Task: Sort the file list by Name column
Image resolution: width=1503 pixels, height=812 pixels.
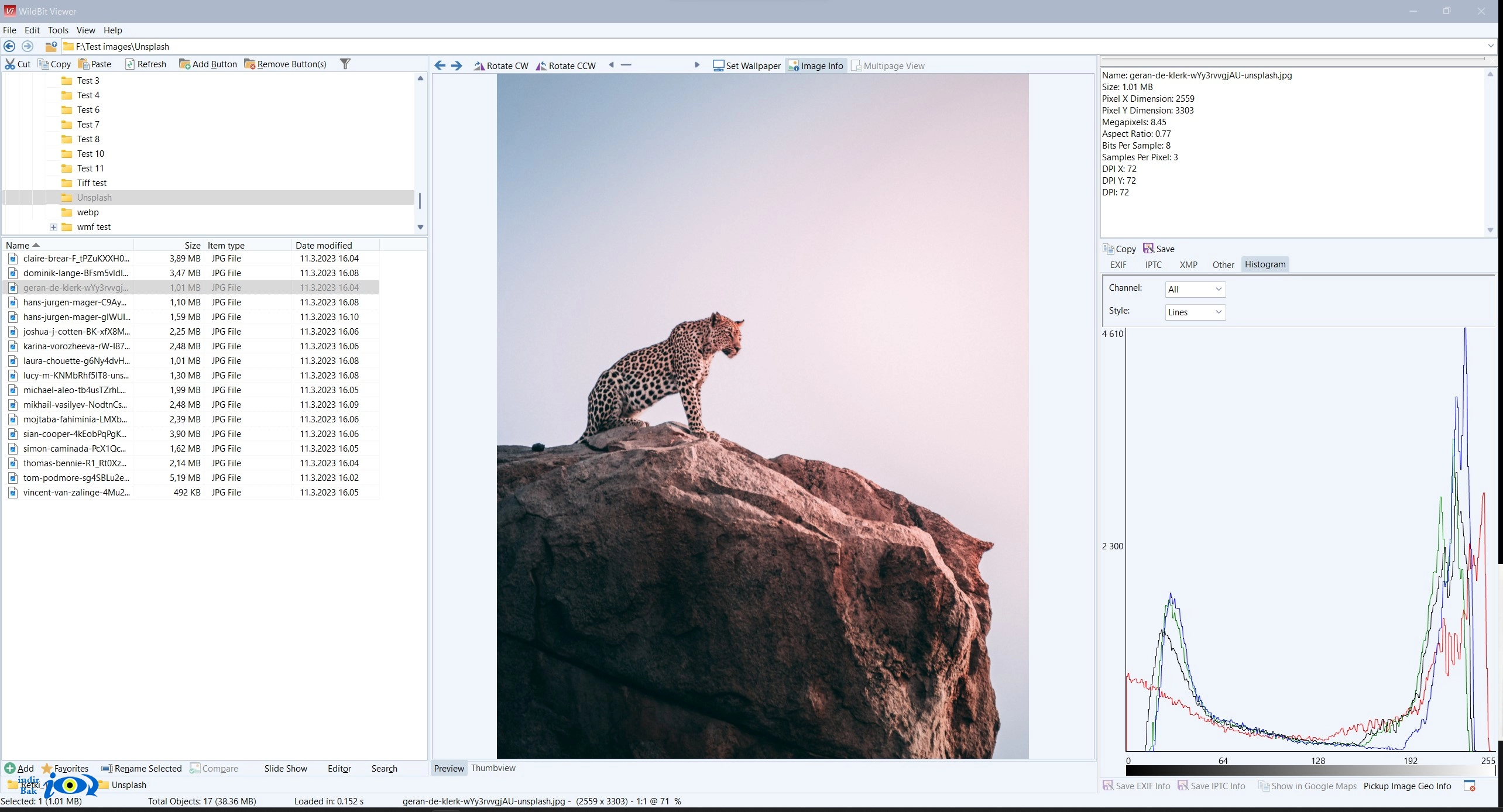Action: tap(68, 245)
